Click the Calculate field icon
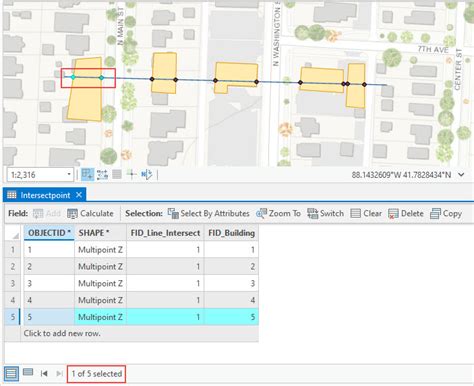 click(x=72, y=214)
